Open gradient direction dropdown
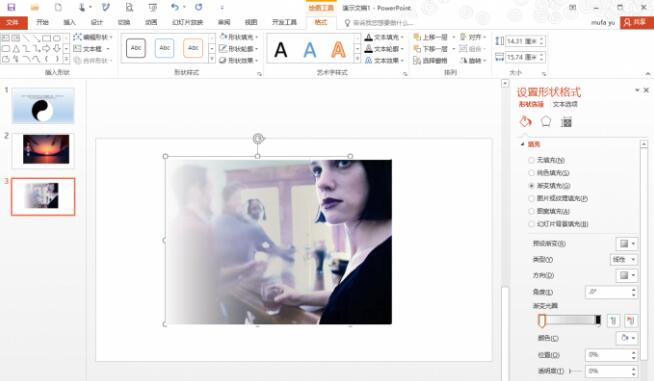Image resolution: width=654 pixels, height=381 pixels. 627,275
